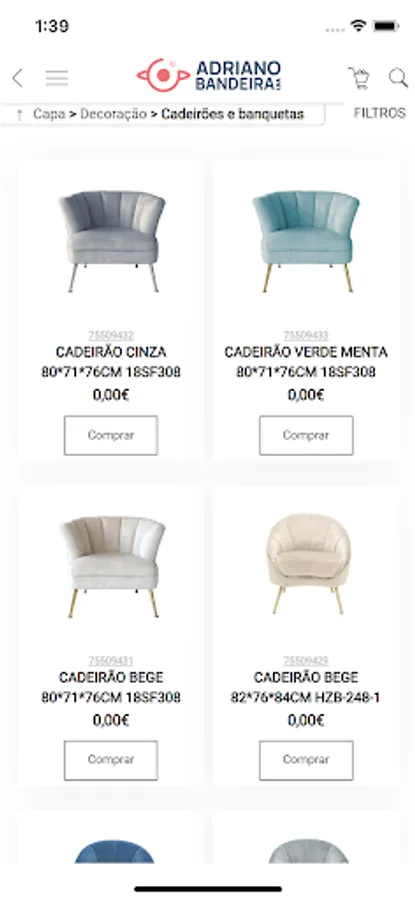Open search with magnifier icon
The image size is (415, 900).
pos(398,78)
